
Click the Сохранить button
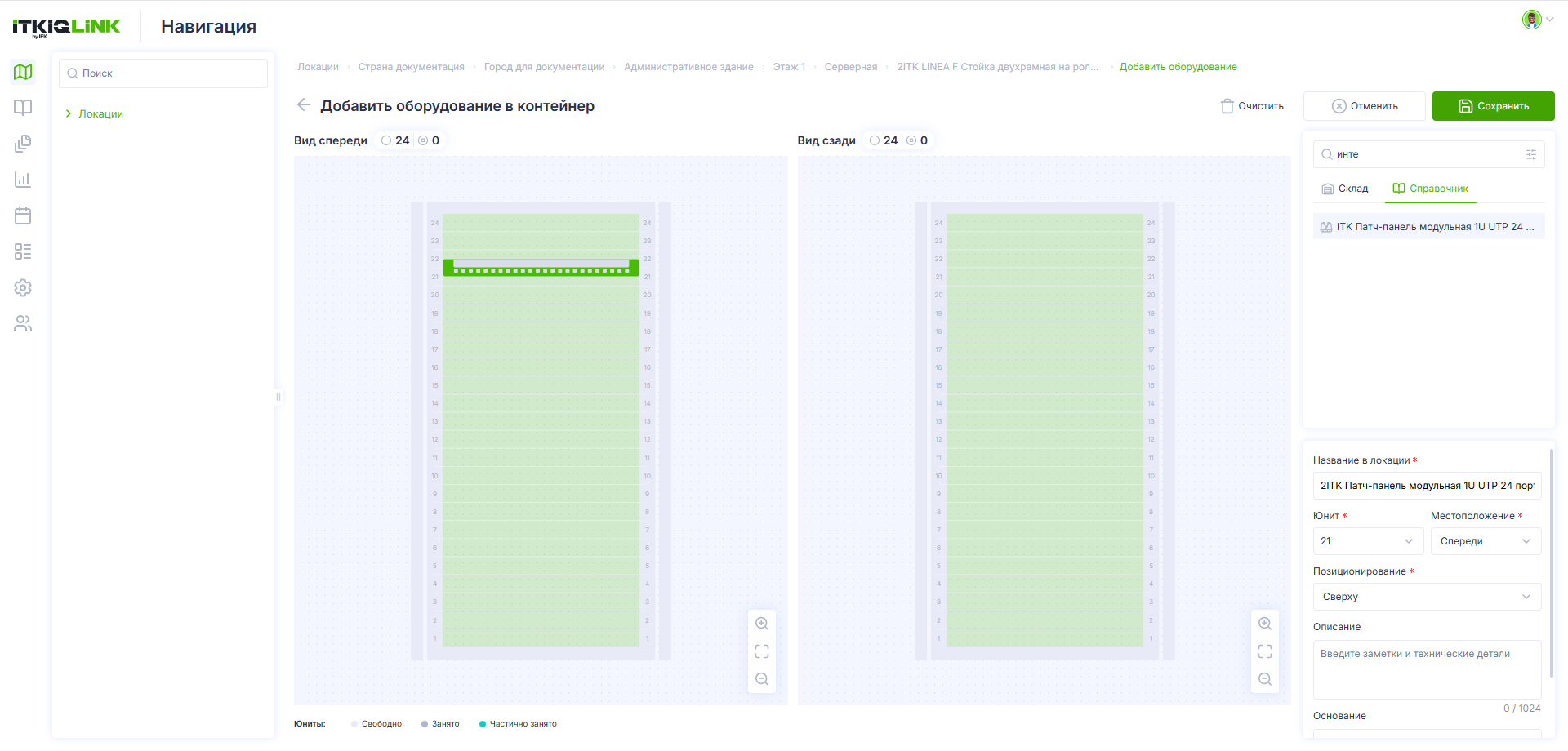(1494, 106)
